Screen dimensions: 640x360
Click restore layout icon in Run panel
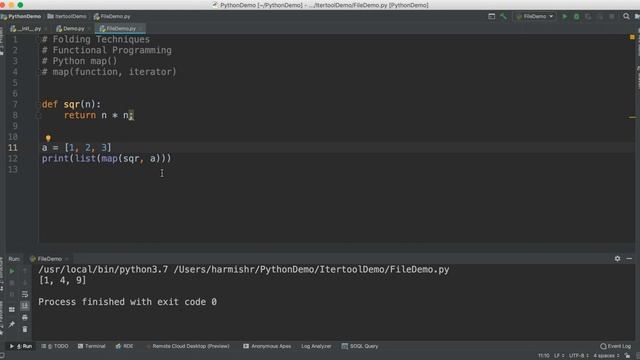[x=12, y=309]
